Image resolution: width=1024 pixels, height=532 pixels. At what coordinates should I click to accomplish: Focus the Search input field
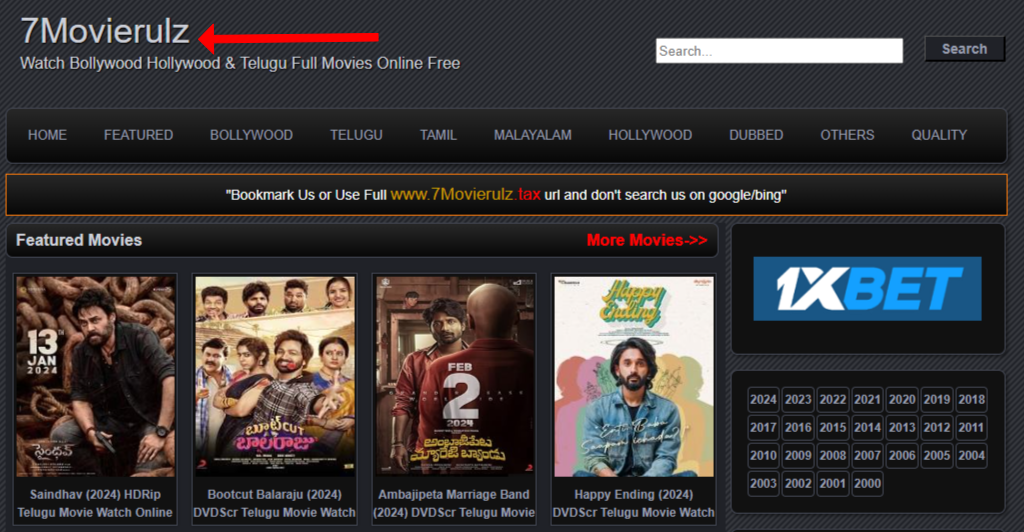779,51
